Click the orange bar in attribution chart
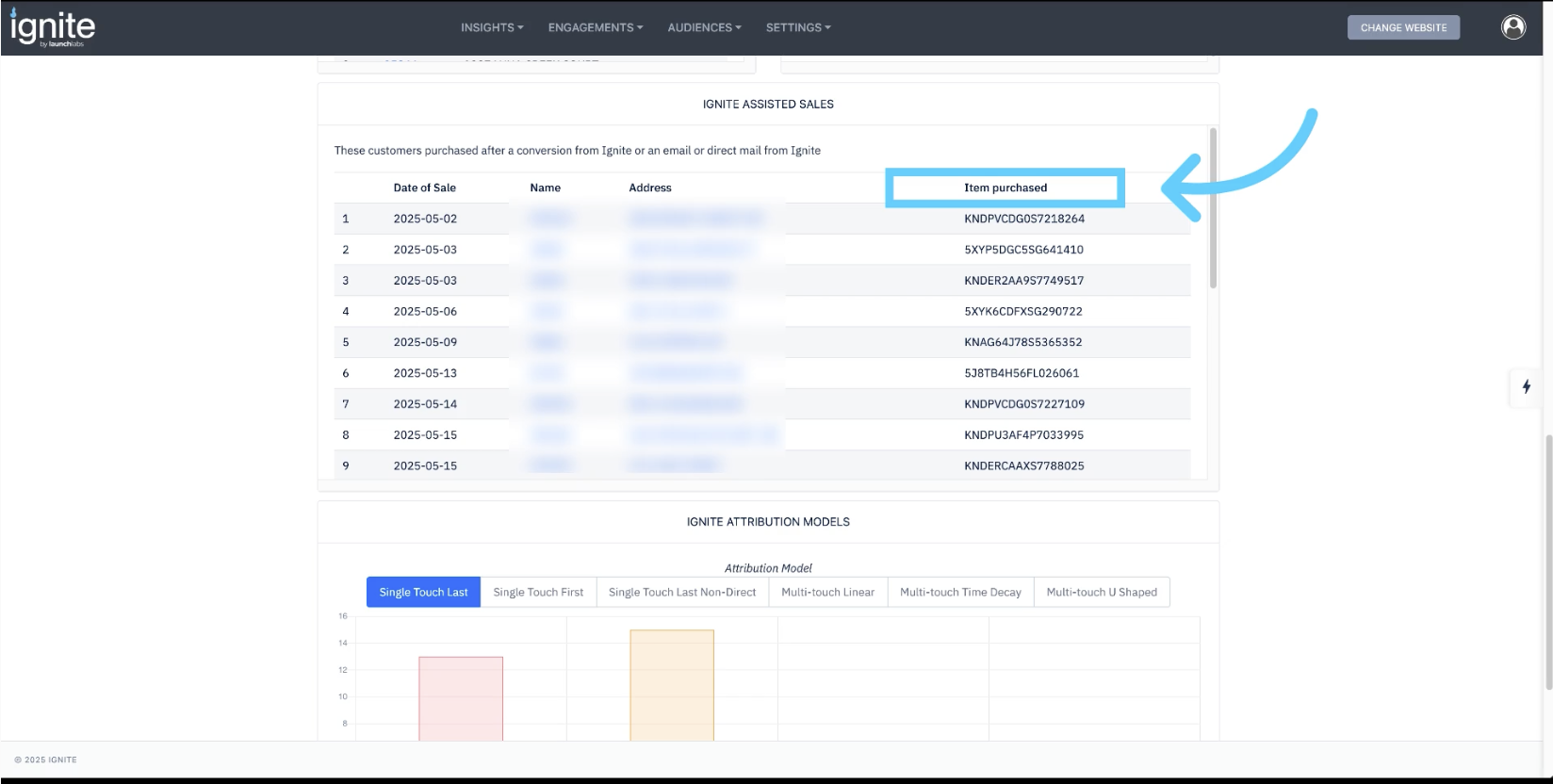The height and width of the screenshot is (784, 1553). click(672, 685)
